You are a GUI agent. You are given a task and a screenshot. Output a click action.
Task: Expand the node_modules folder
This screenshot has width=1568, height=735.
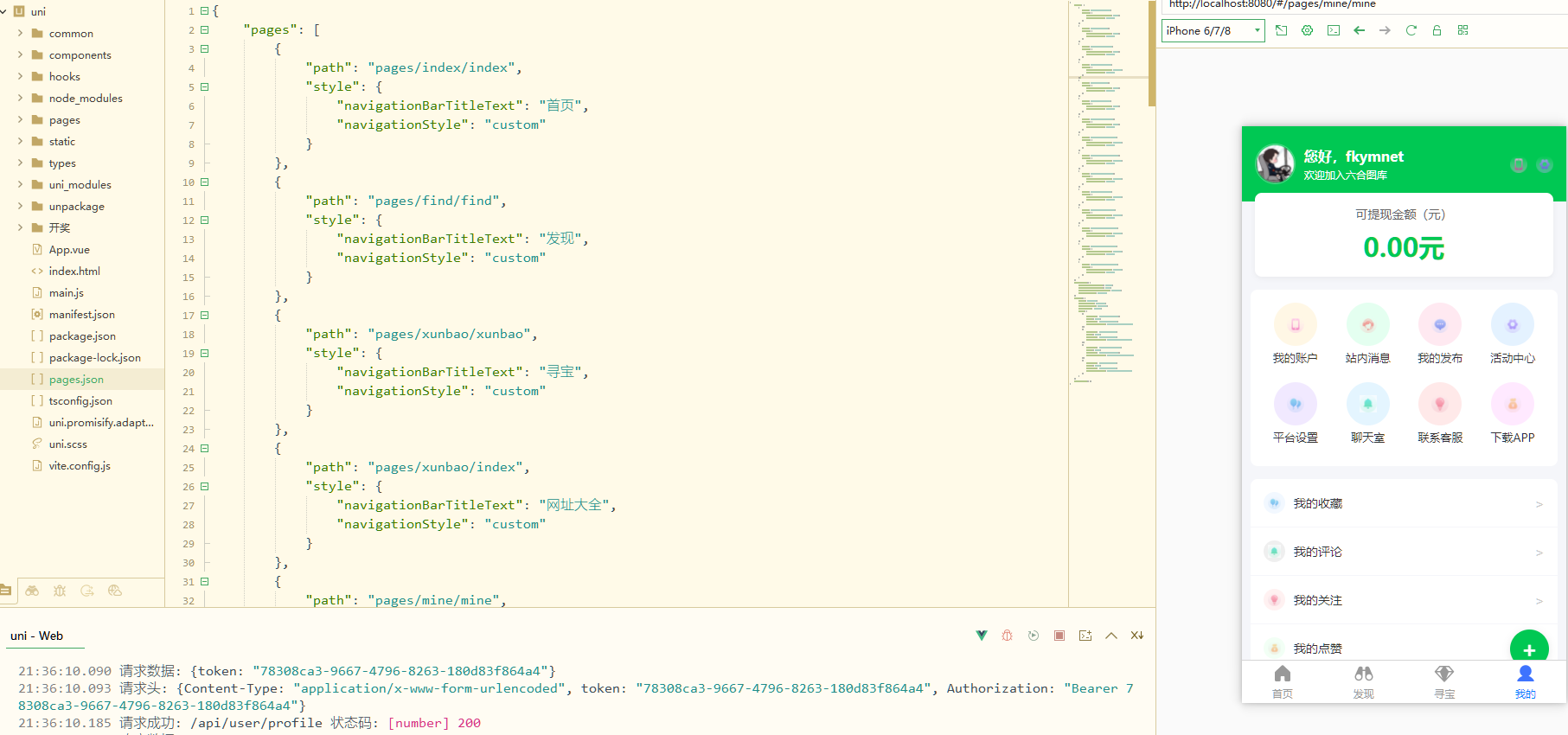coord(85,99)
